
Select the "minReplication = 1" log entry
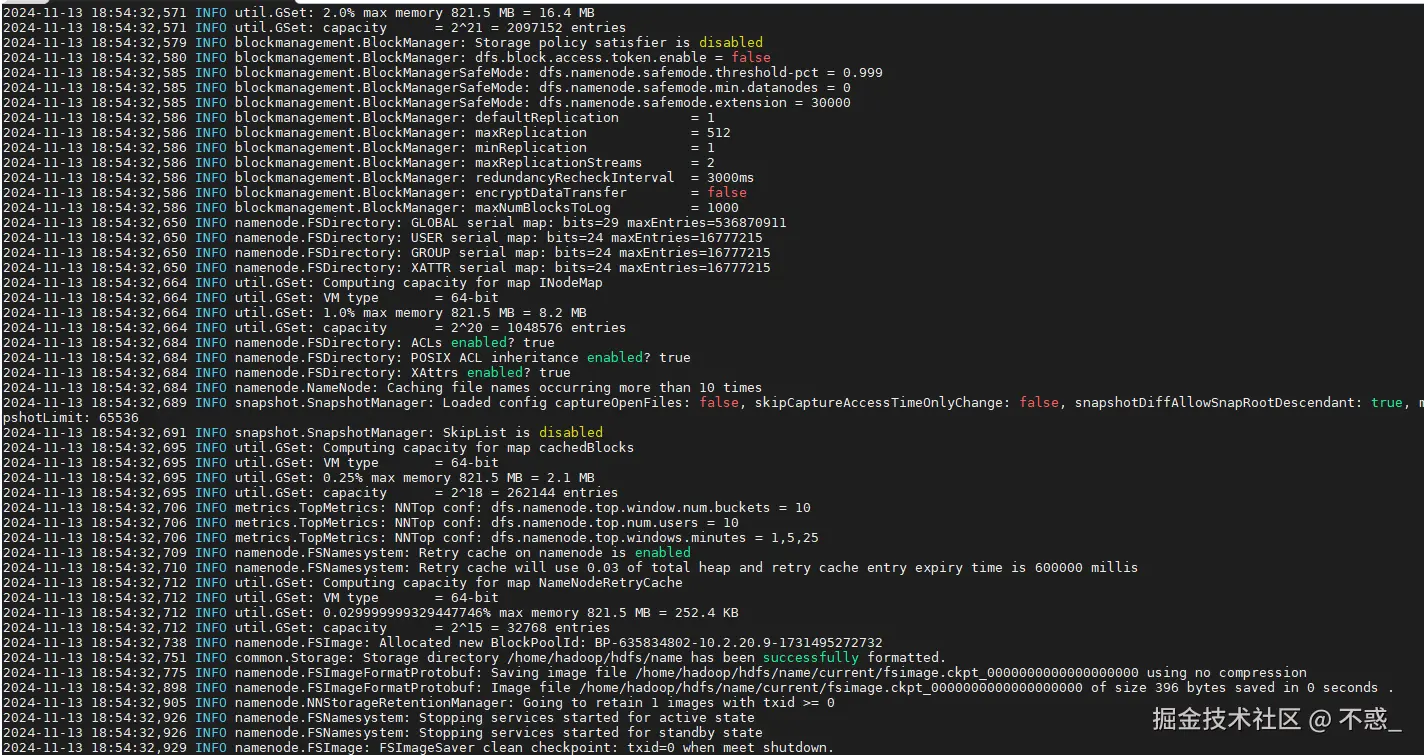[x=358, y=148]
